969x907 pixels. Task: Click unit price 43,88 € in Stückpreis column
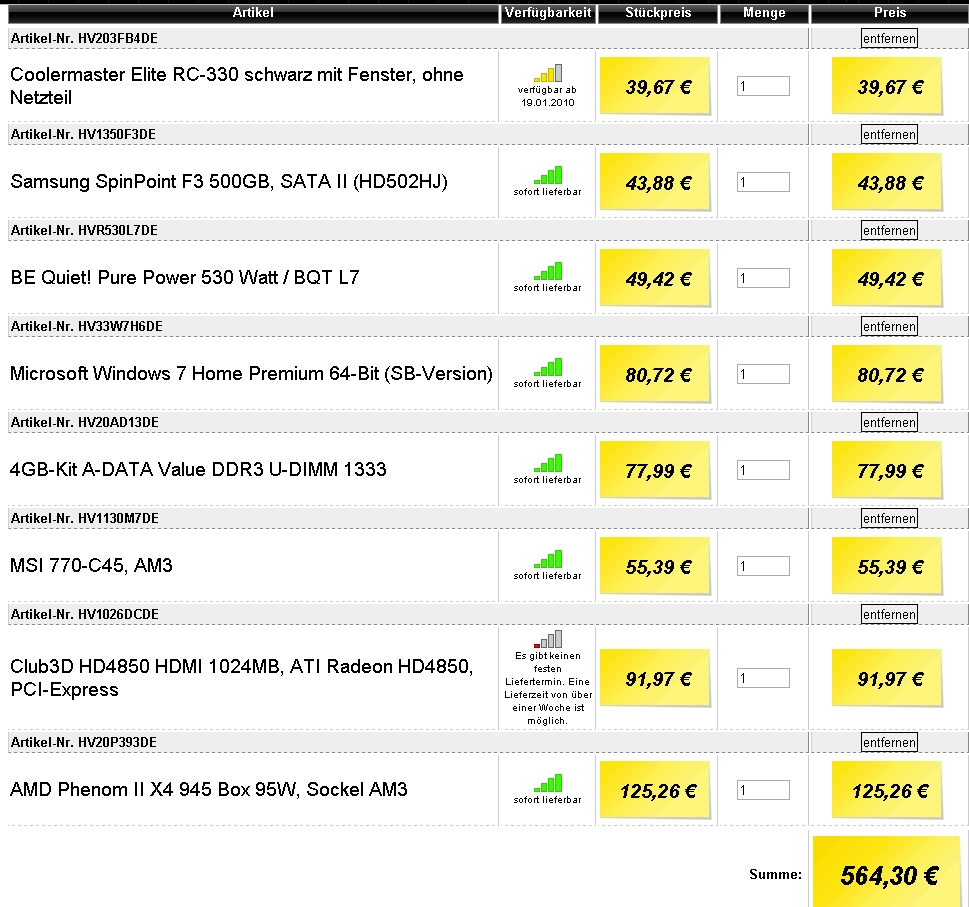pyautogui.click(x=658, y=183)
